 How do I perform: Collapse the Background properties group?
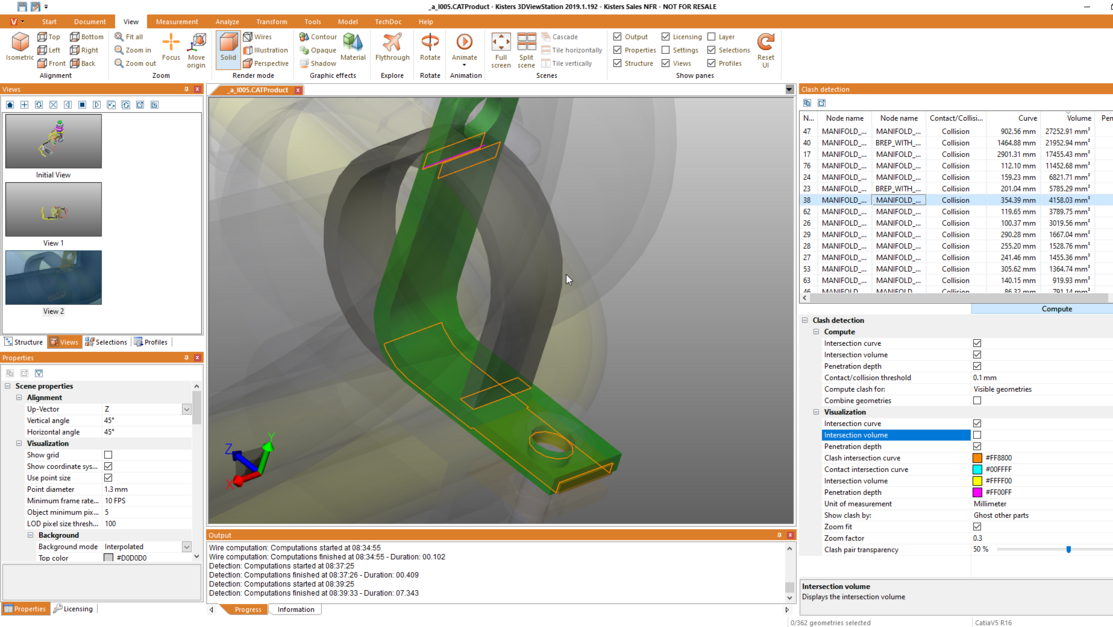[31, 535]
